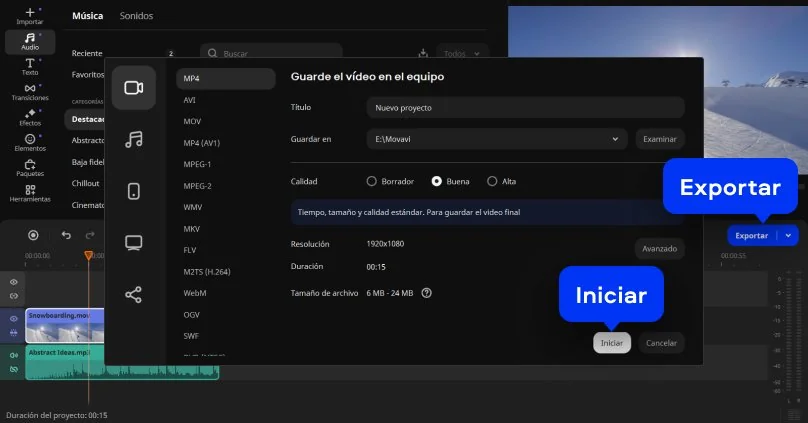Choose the mobile devices export icon
The width and height of the screenshot is (808, 423).
tap(133, 191)
